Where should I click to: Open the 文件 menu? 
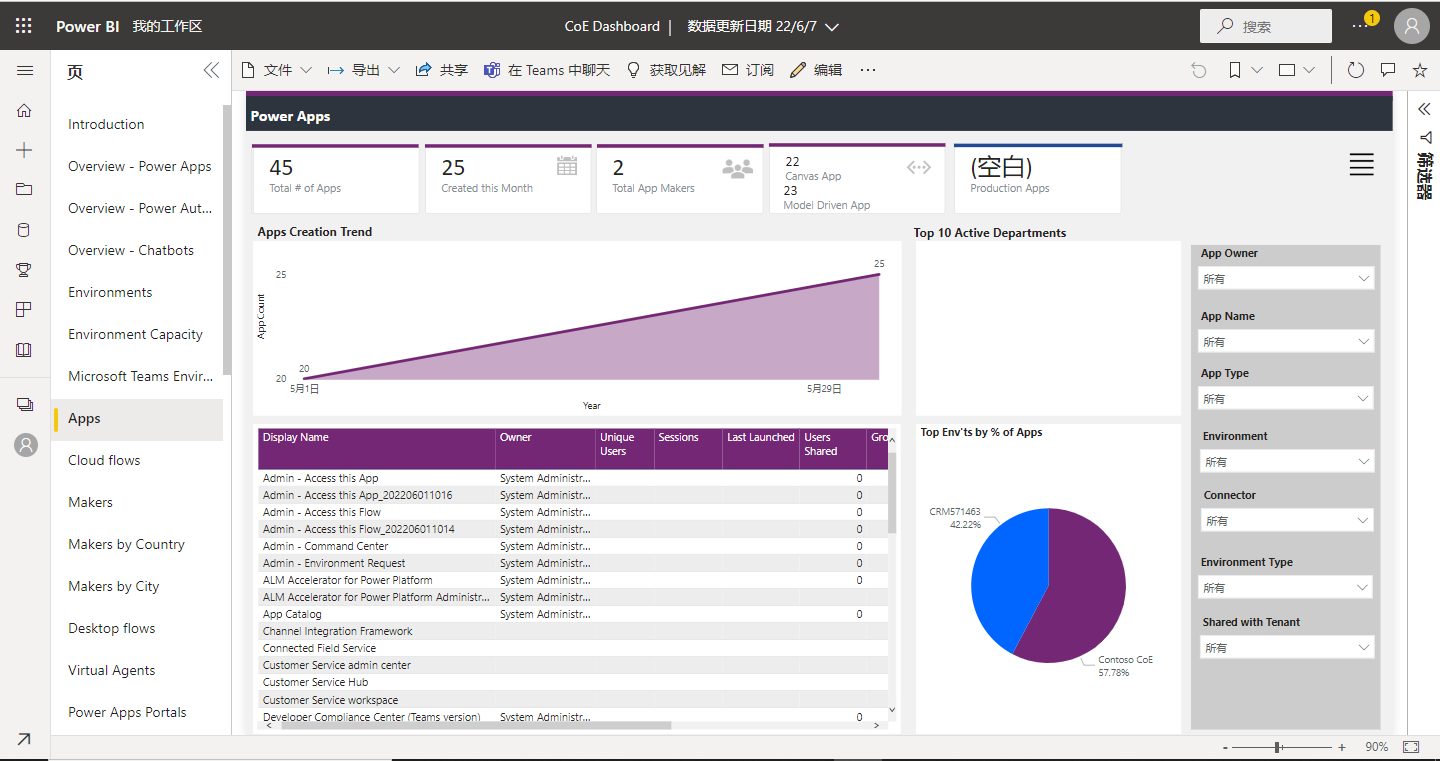(x=277, y=70)
